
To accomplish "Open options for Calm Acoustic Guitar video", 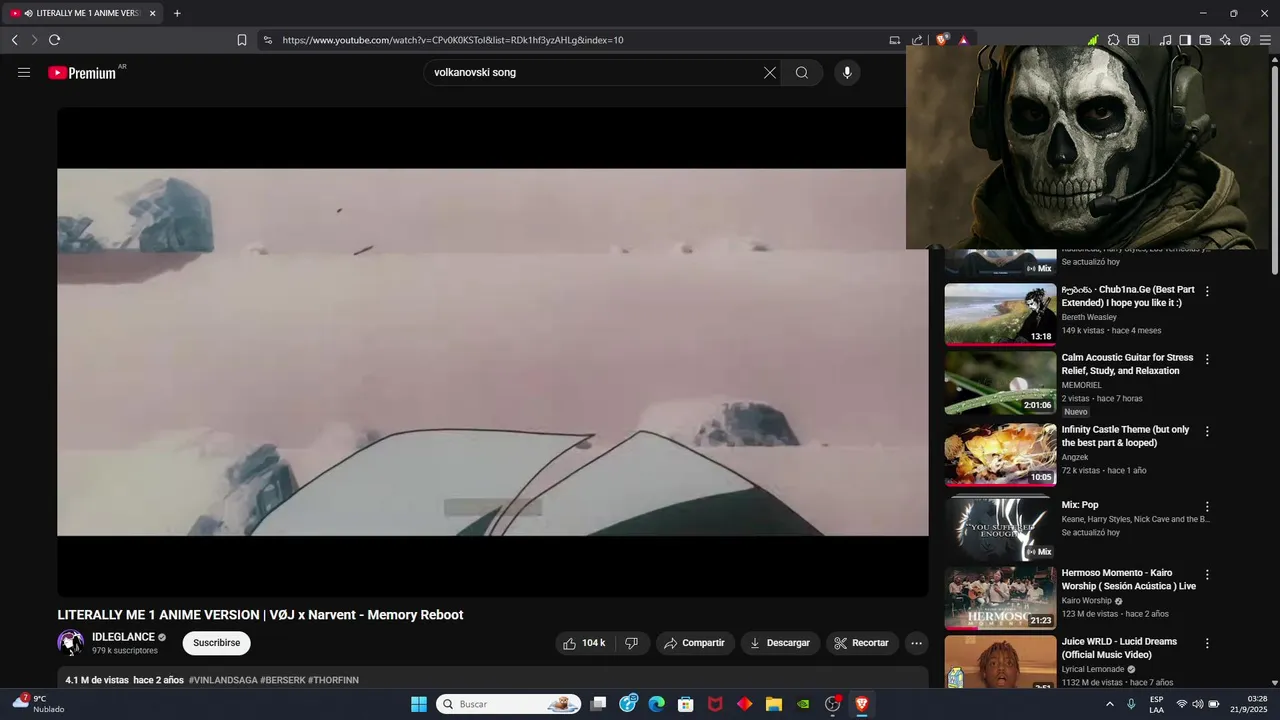I will pyautogui.click(x=1207, y=359).
